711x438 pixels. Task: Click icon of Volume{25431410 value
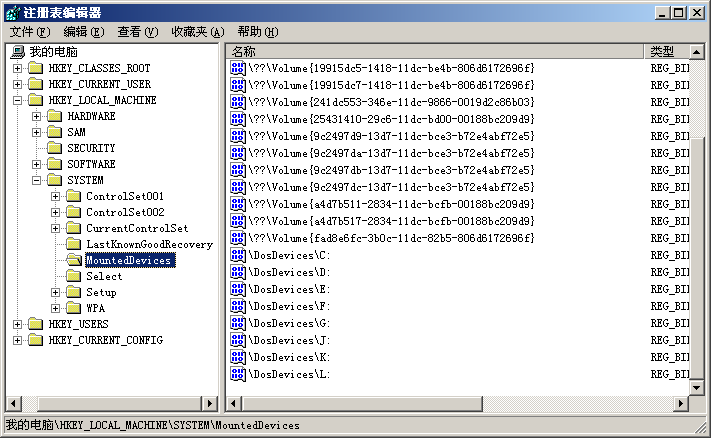238,119
